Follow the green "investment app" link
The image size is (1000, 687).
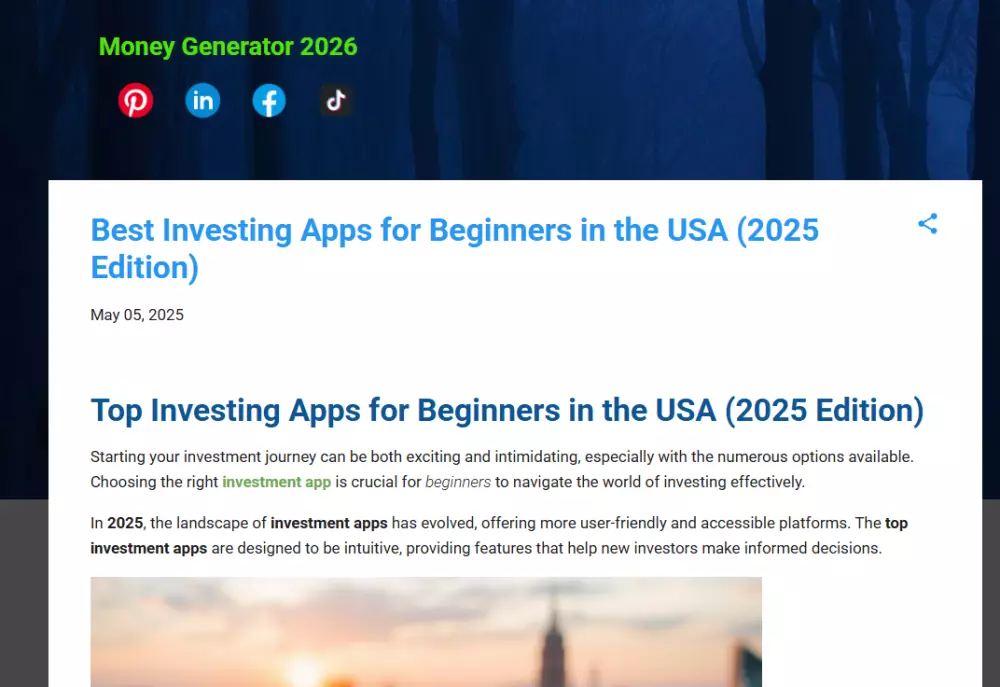[276, 482]
